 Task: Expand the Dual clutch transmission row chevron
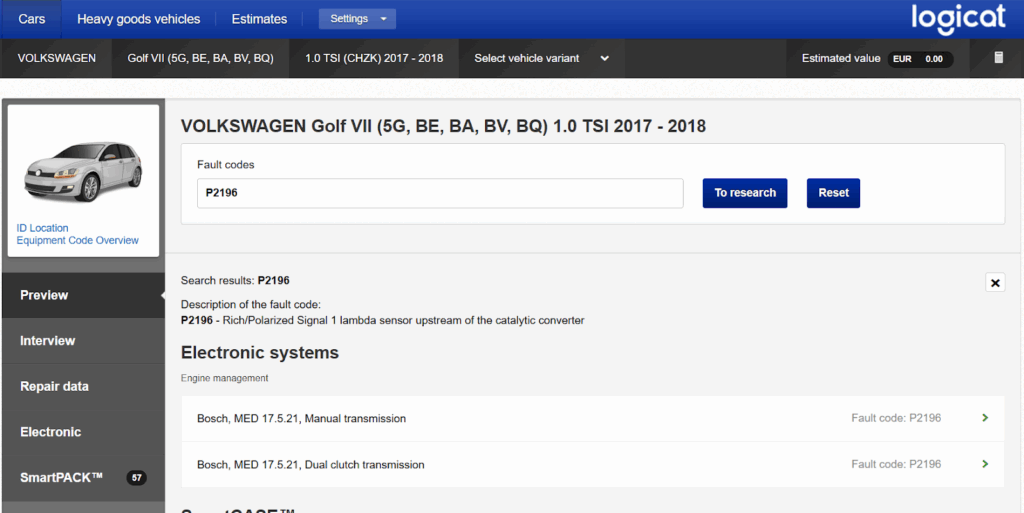(985, 464)
